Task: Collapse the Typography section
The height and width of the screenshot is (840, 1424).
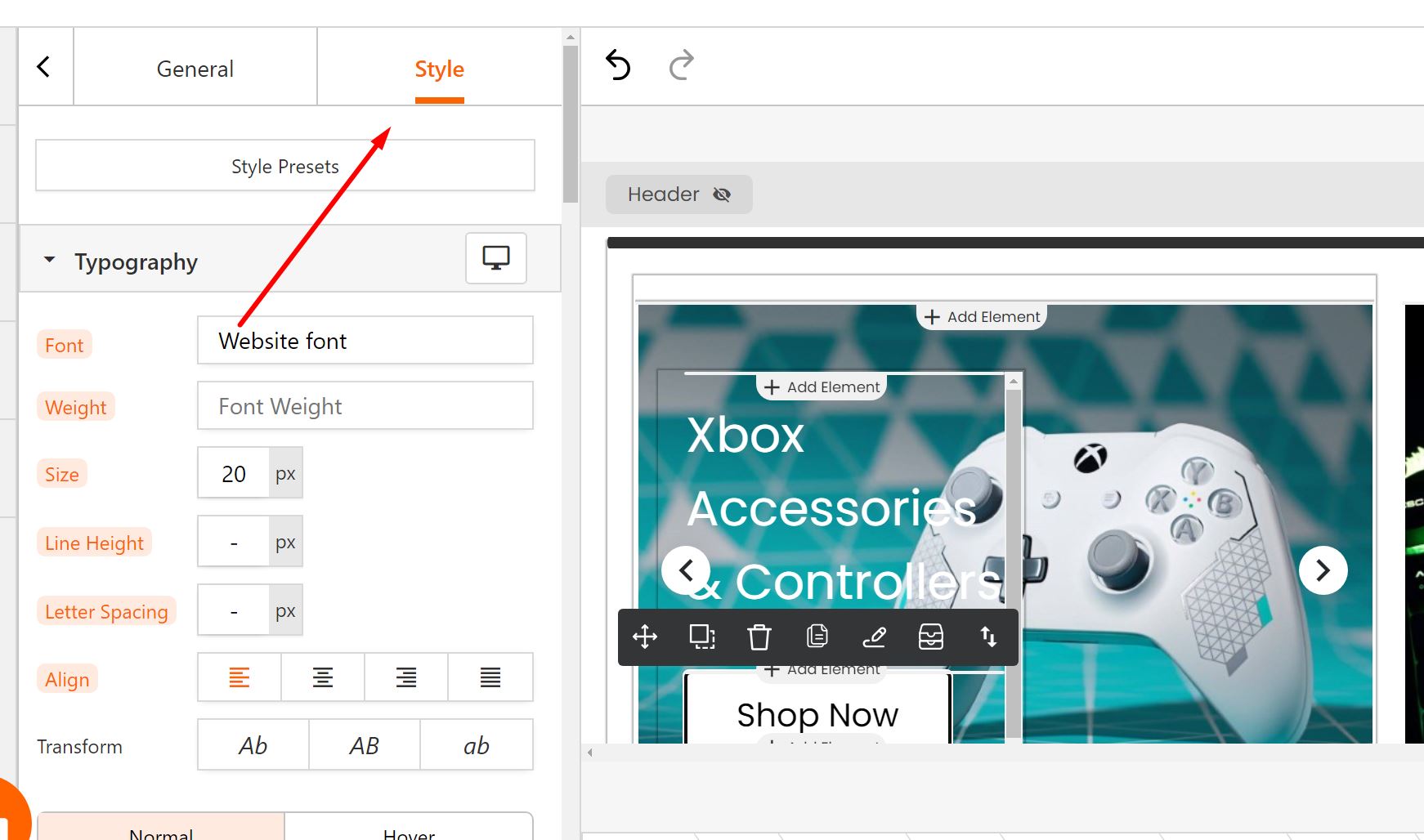Action: point(50,260)
